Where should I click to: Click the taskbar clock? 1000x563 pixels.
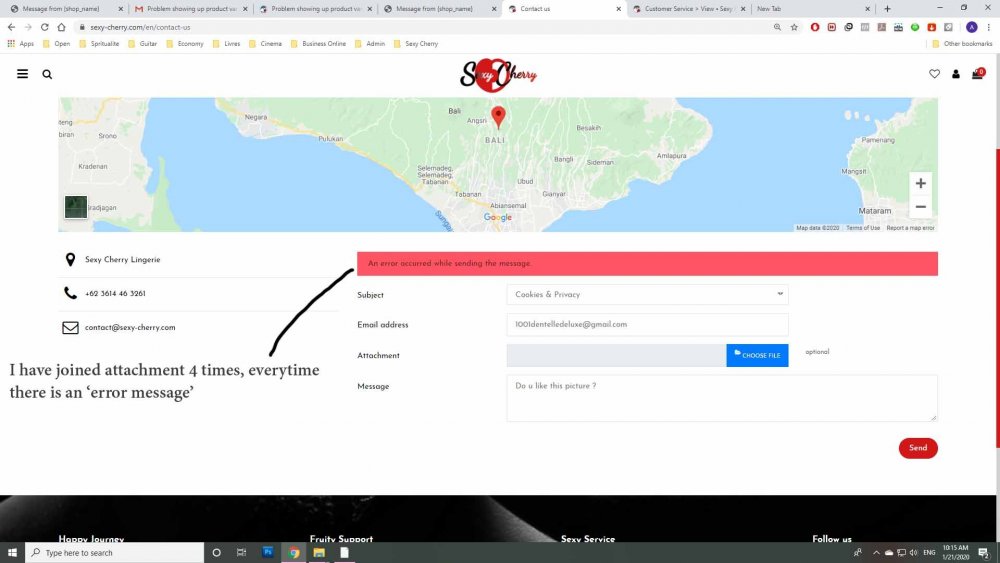955,553
